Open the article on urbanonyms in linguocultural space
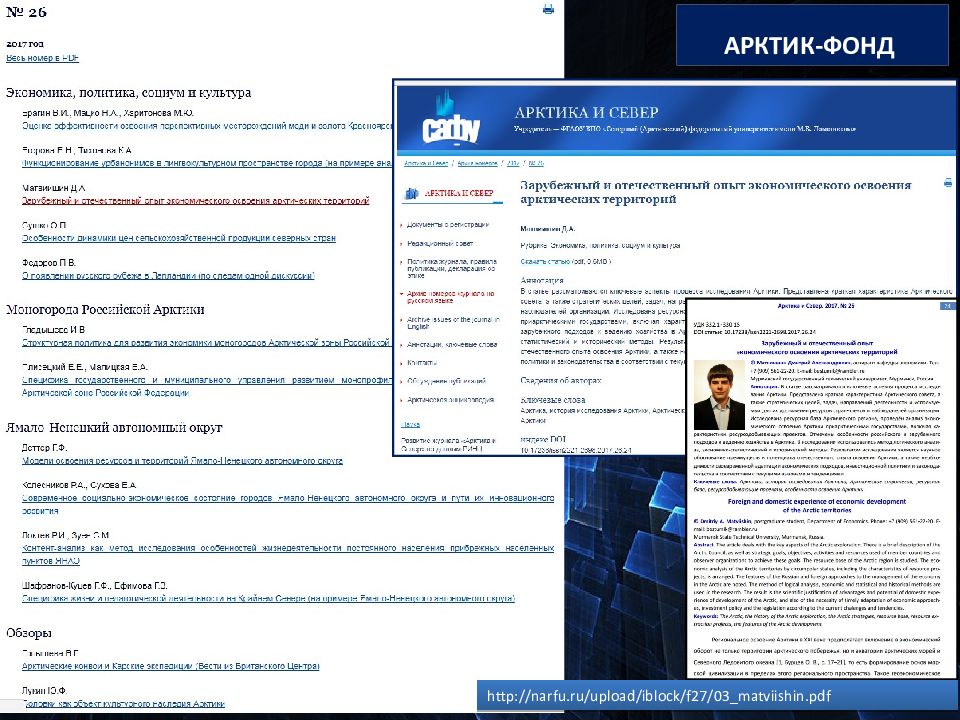Image resolution: width=960 pixels, height=720 pixels. [x=207, y=163]
